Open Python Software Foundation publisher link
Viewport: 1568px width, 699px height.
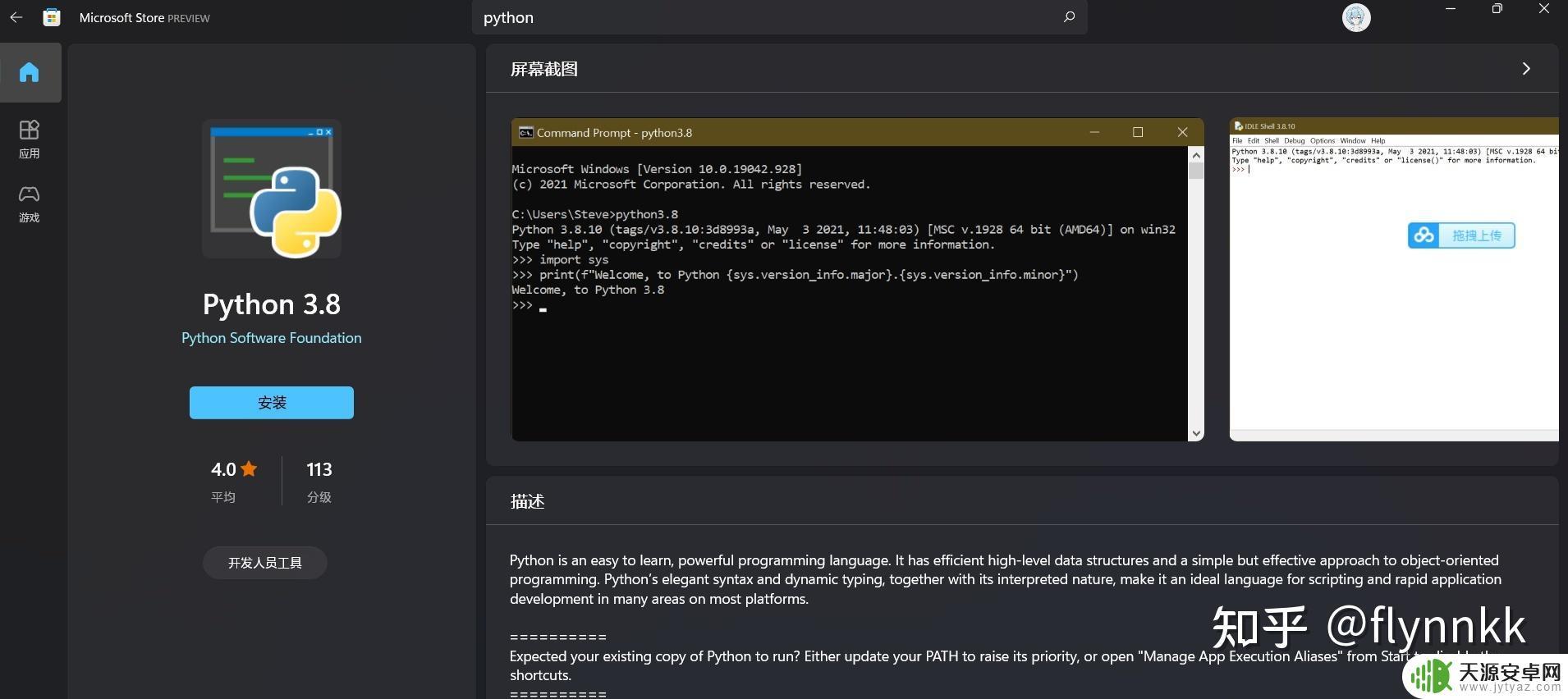272,338
